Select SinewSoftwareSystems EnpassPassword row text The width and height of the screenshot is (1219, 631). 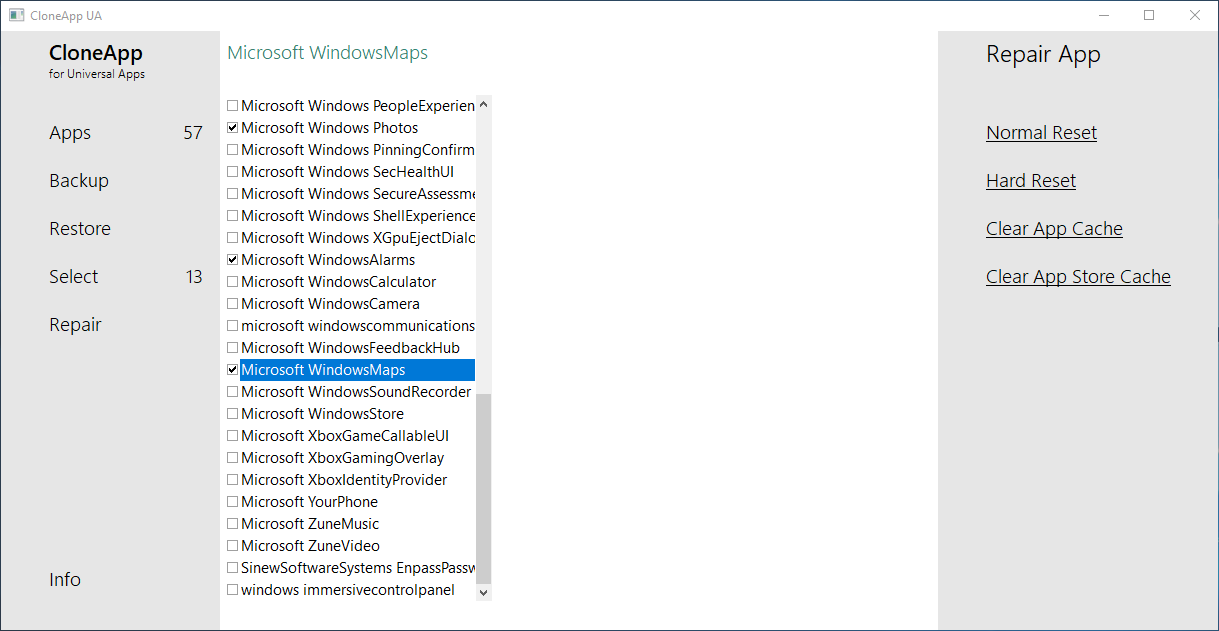[358, 568]
